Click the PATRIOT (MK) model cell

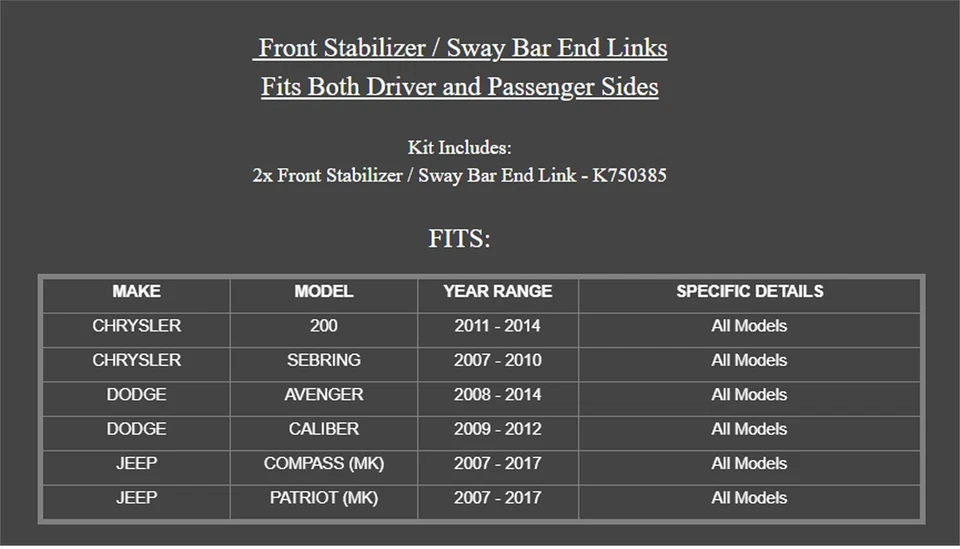point(323,498)
